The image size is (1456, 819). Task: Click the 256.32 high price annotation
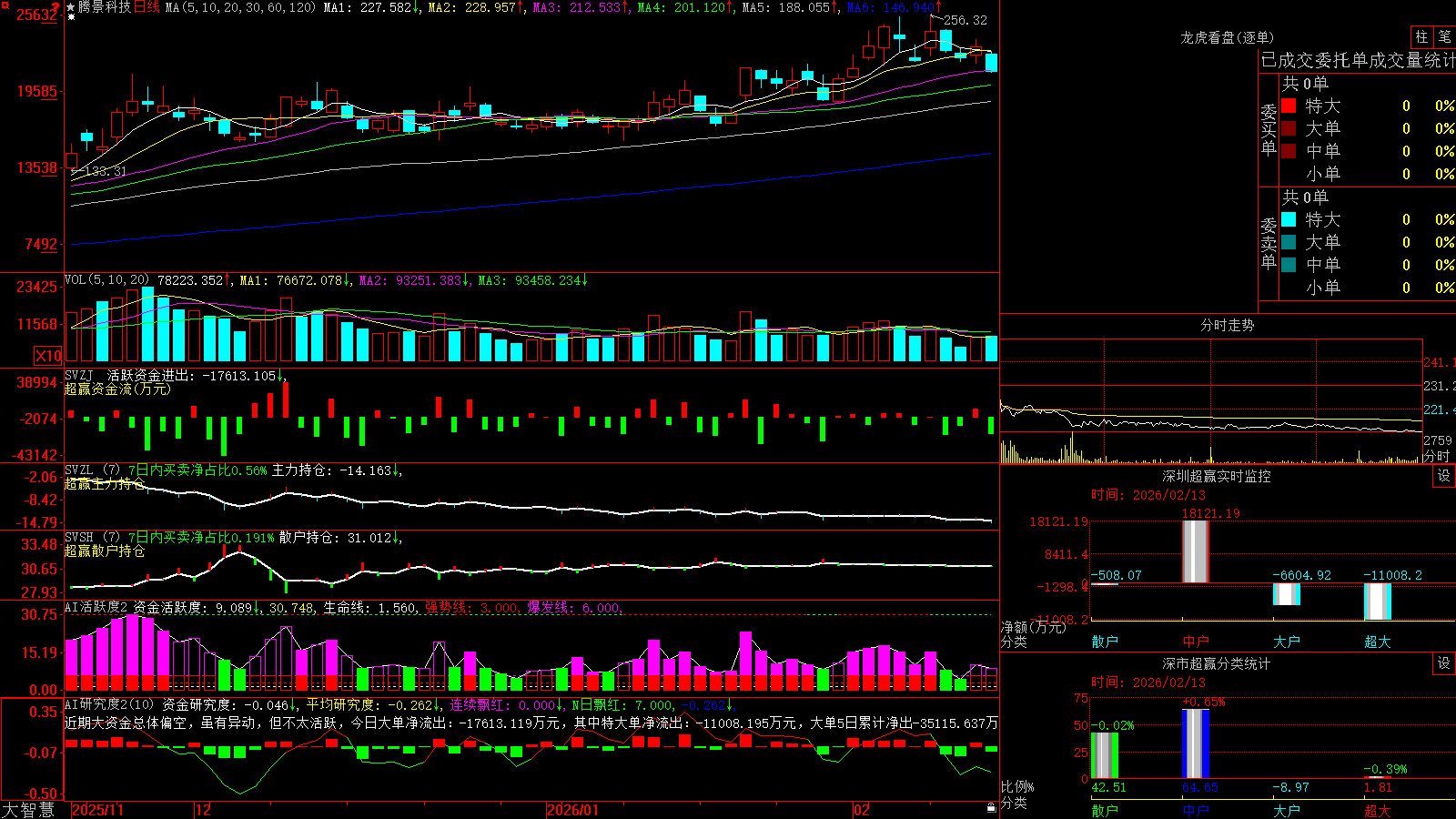click(965, 20)
